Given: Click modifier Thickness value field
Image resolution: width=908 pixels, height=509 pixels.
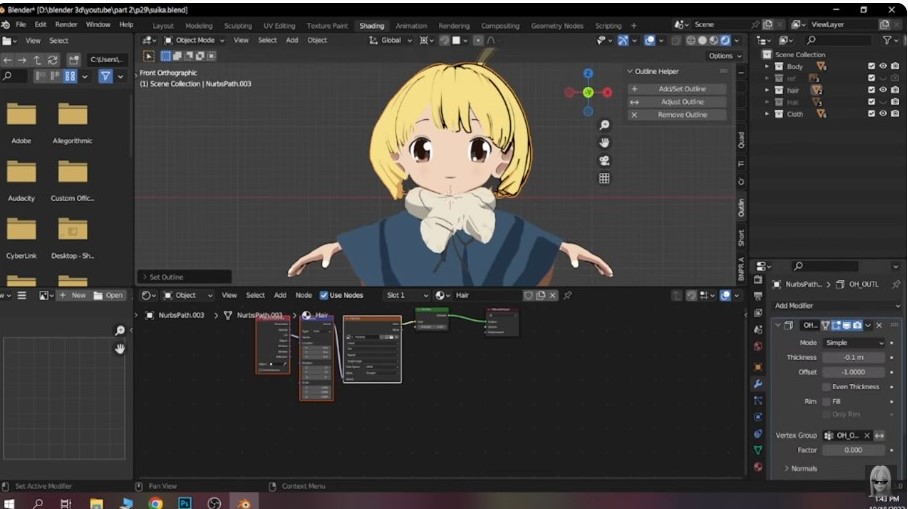Looking at the screenshot, I should [x=854, y=358].
